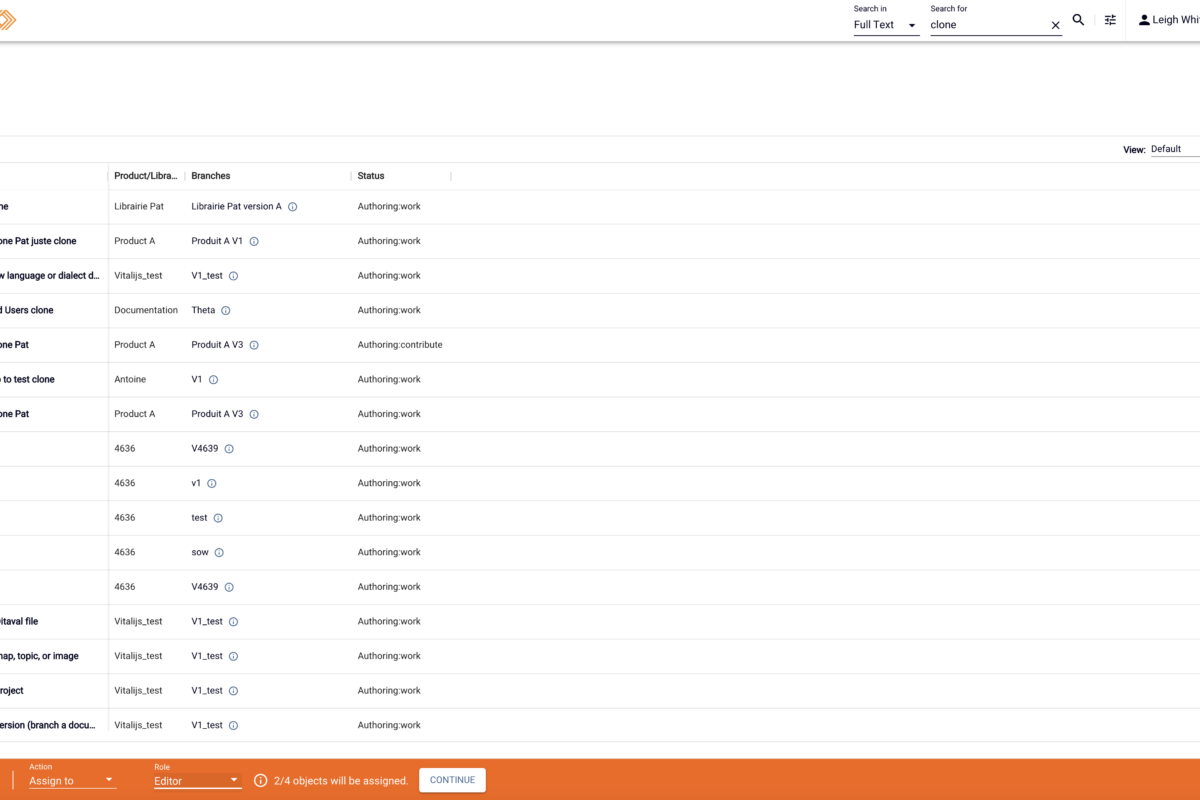Click the 'Librairie Pat' product cell
The image size is (1200, 800).
139,207
